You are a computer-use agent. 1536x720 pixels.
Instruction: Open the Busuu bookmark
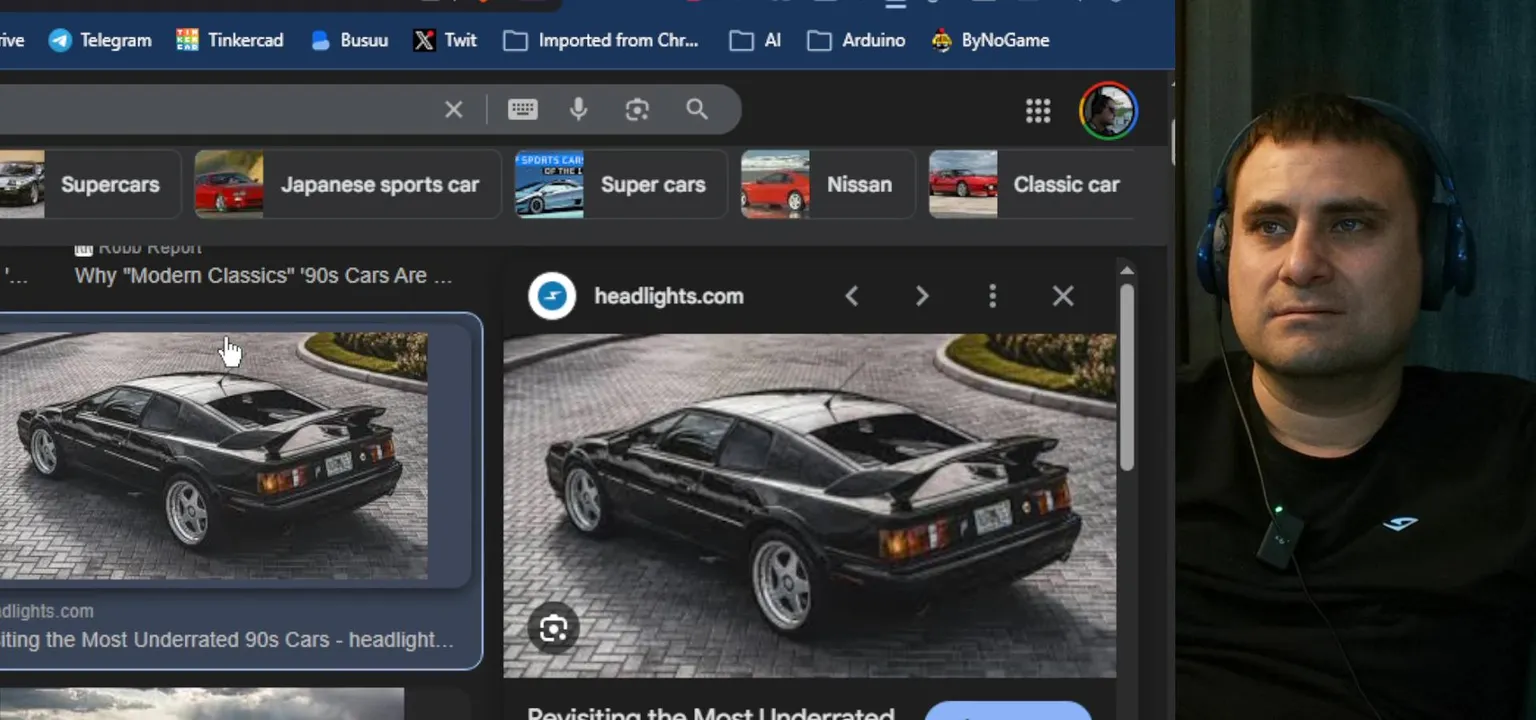349,40
